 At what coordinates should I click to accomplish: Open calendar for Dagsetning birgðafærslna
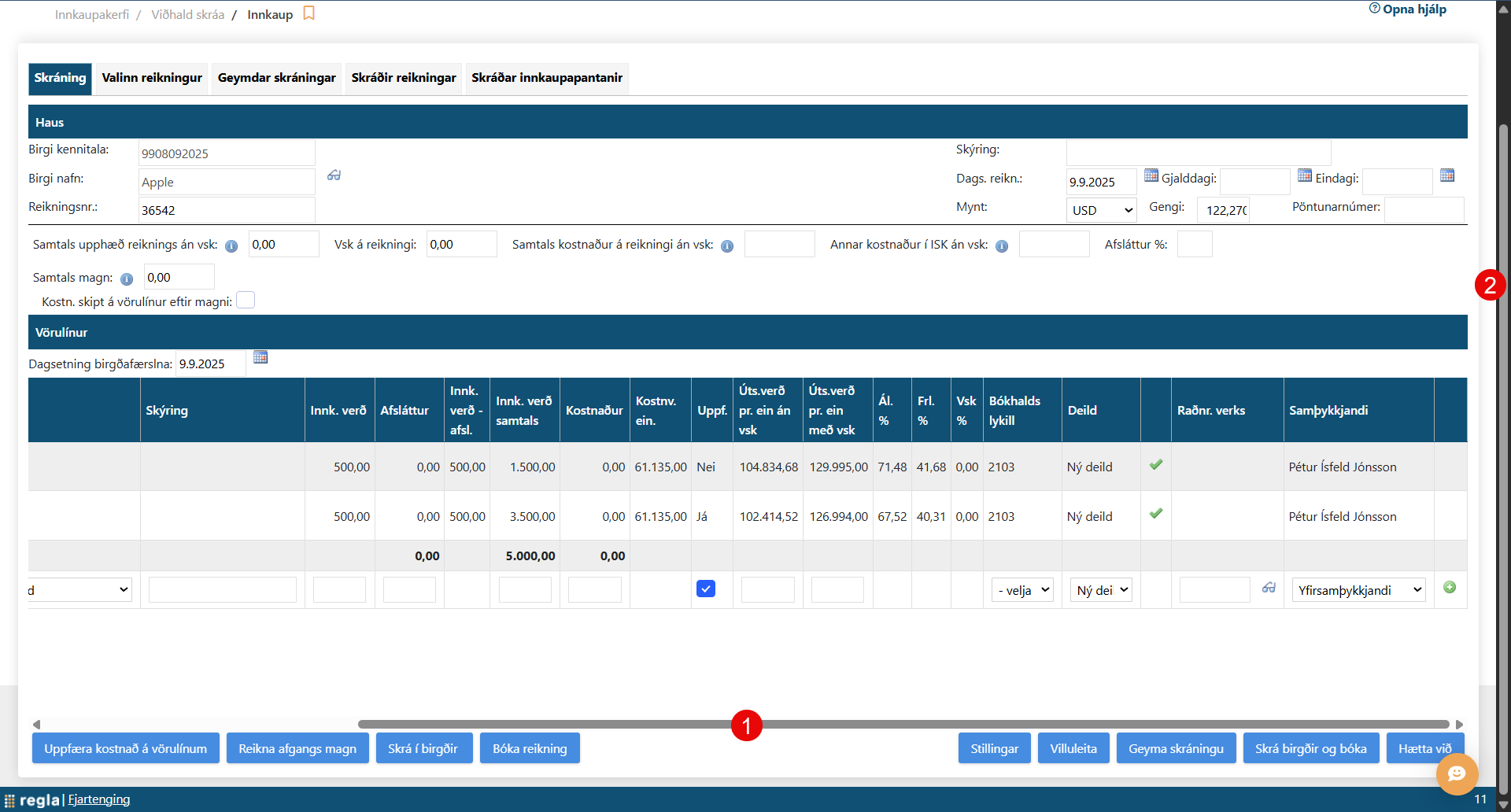260,357
